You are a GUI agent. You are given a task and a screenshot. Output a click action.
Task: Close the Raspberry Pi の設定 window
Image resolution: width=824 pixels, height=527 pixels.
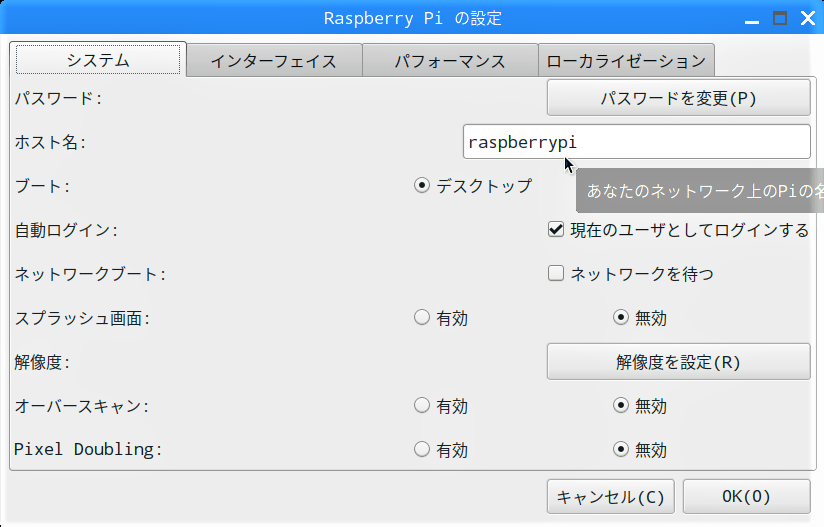pyautogui.click(x=808, y=18)
